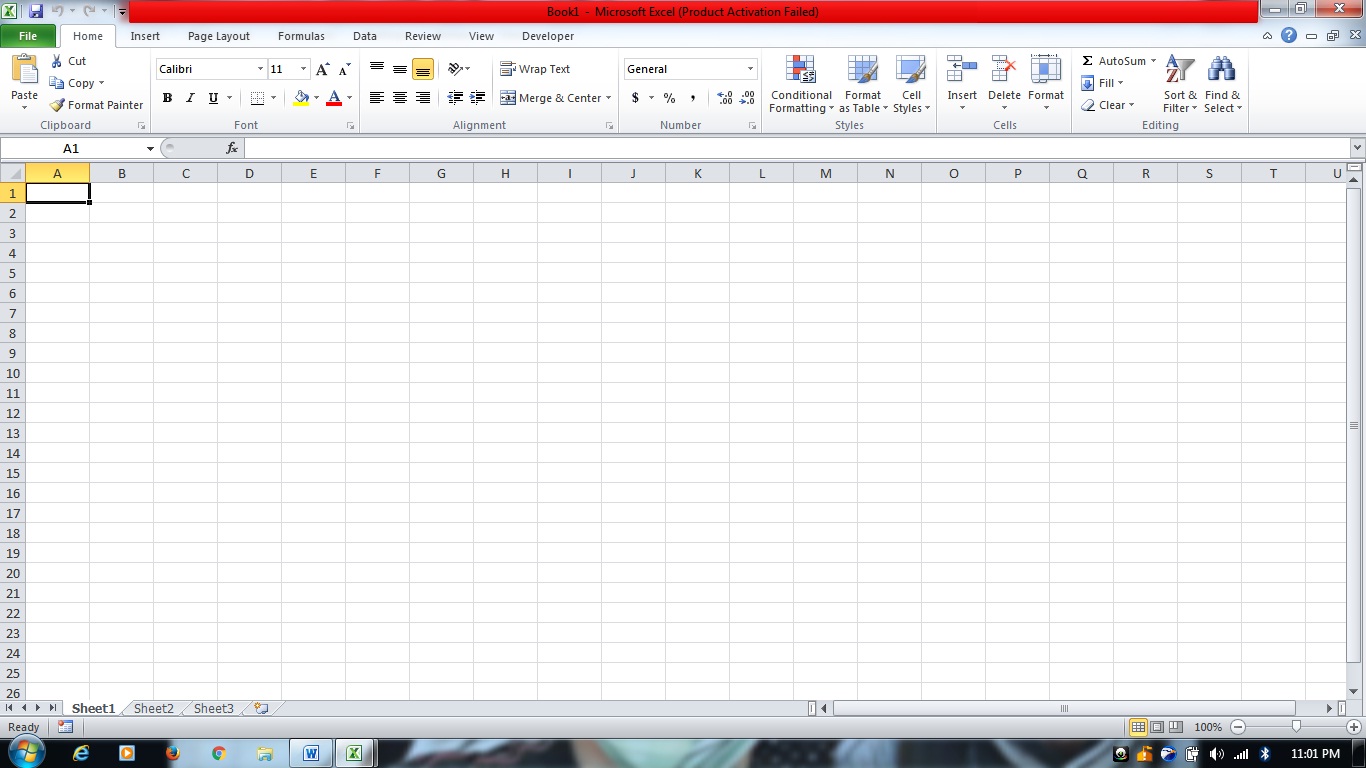This screenshot has width=1366, height=768.
Task: Apply the yellow Fill Color swatch
Action: click(x=301, y=98)
